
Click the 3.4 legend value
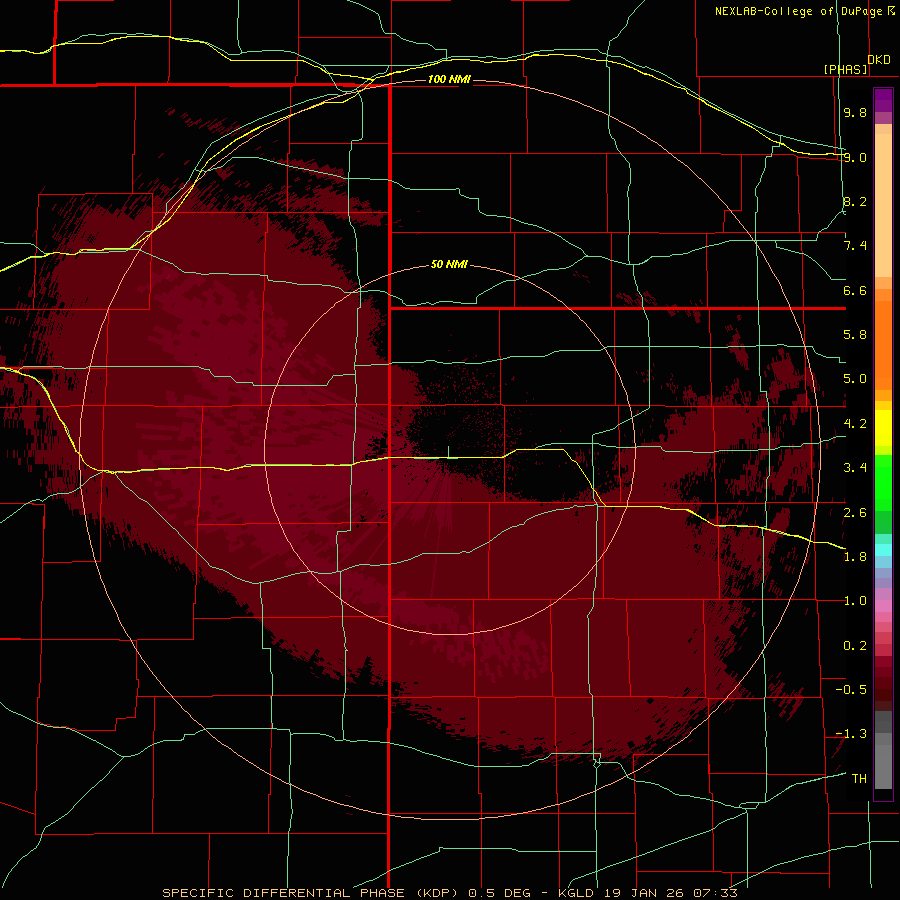coord(855,468)
